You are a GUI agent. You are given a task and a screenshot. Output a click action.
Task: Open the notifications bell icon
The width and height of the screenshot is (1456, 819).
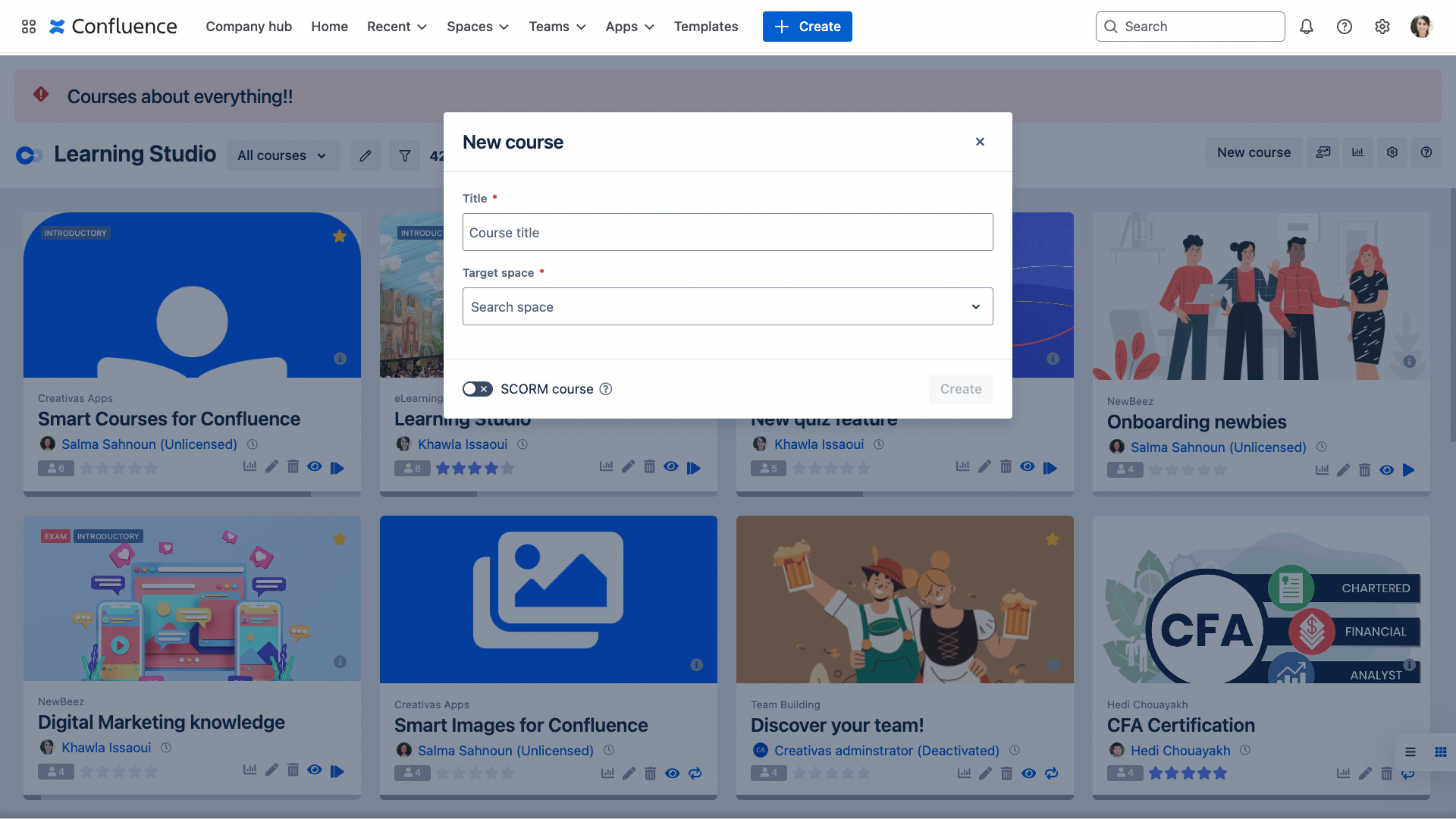click(1306, 27)
